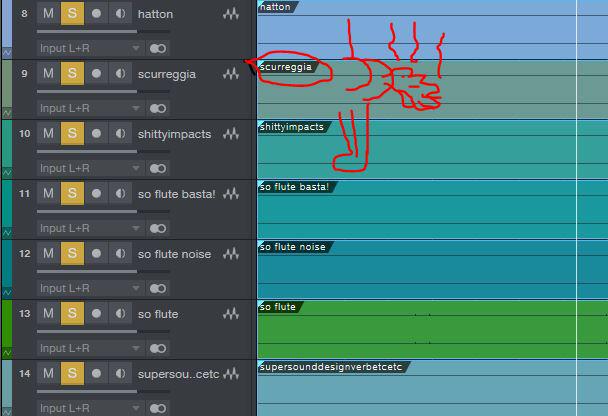Screen dimensions: 608x416
Task: Select the shittyimpacts clip label in the timeline
Action: coord(292,127)
